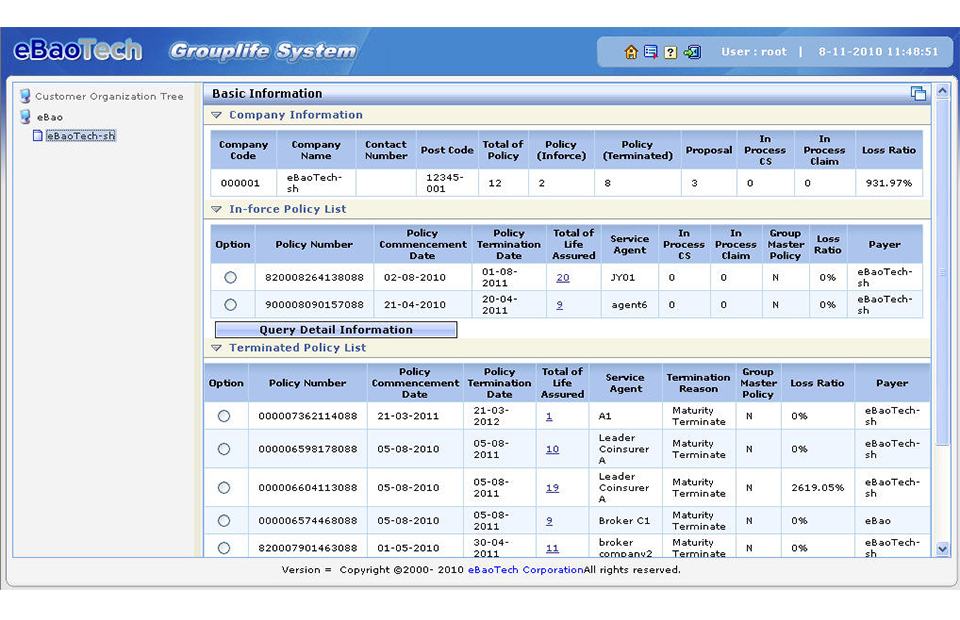
Task: Click the Contact Number column header
Action: pyautogui.click(x=386, y=150)
